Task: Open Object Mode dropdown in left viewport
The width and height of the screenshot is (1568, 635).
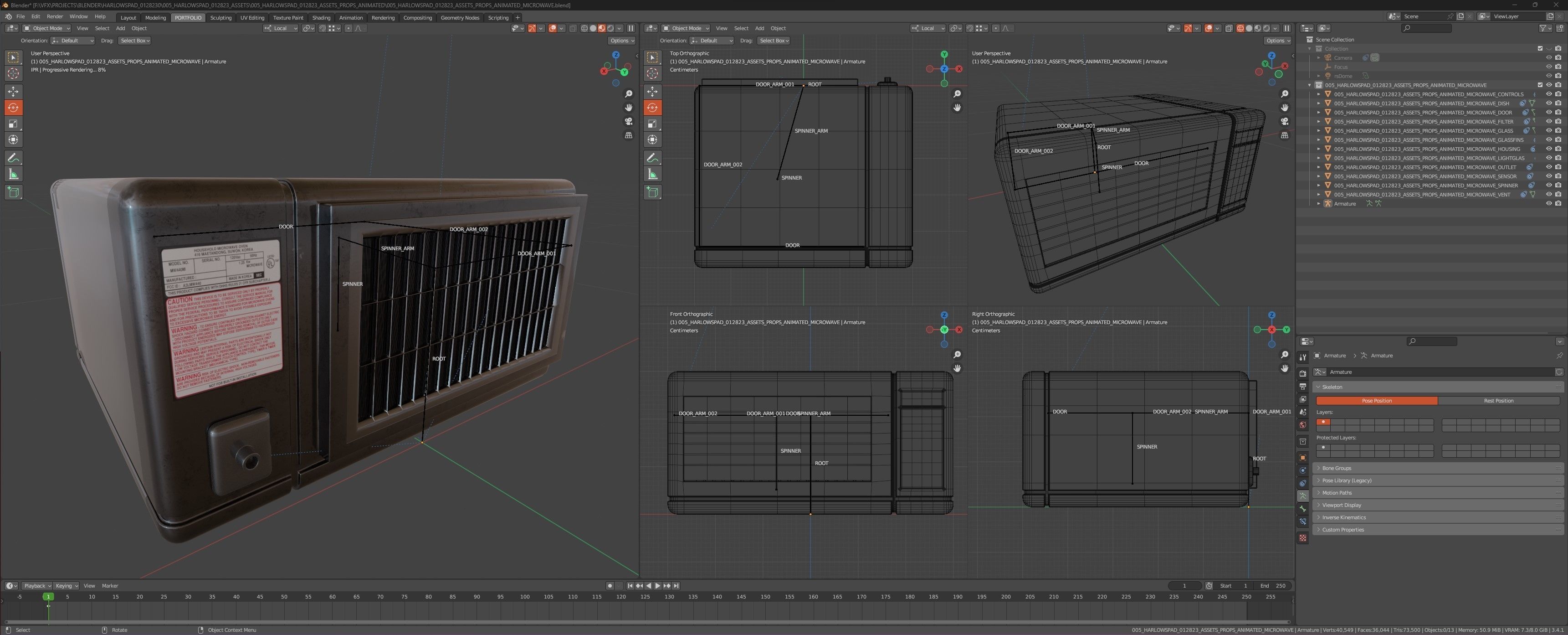Action: pos(47,28)
